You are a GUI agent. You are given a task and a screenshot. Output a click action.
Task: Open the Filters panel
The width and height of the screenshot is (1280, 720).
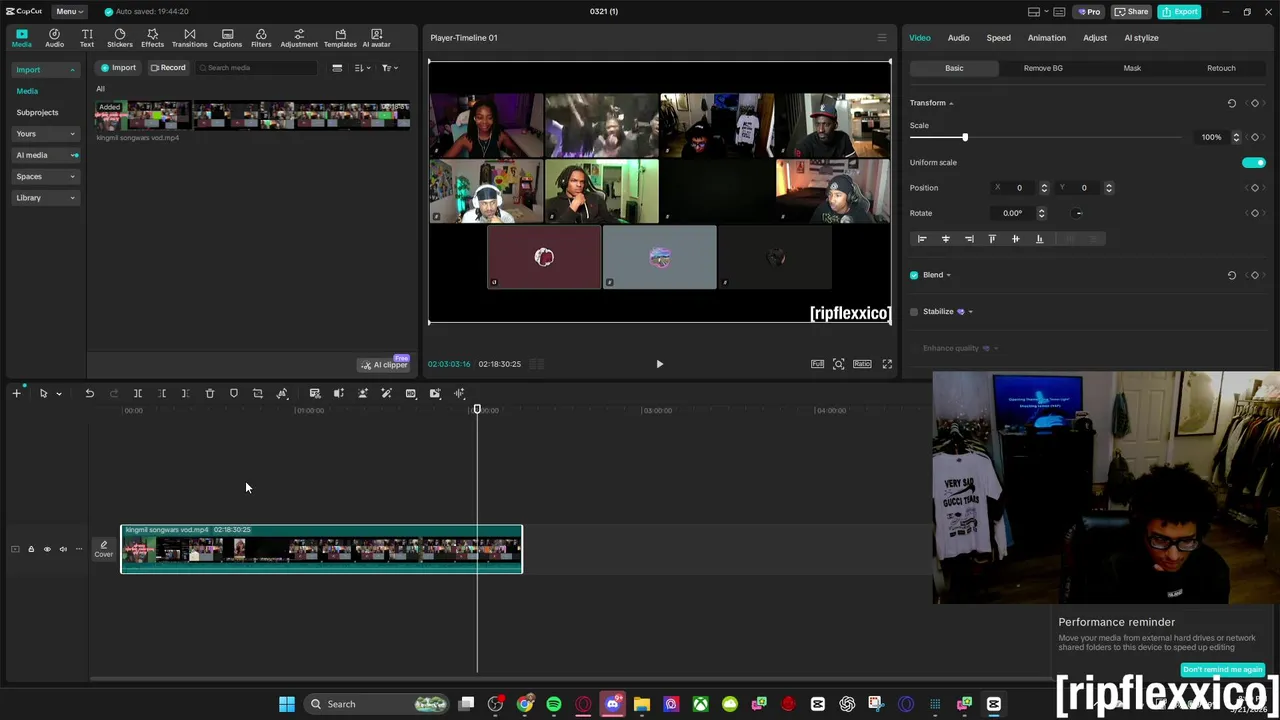point(261,38)
